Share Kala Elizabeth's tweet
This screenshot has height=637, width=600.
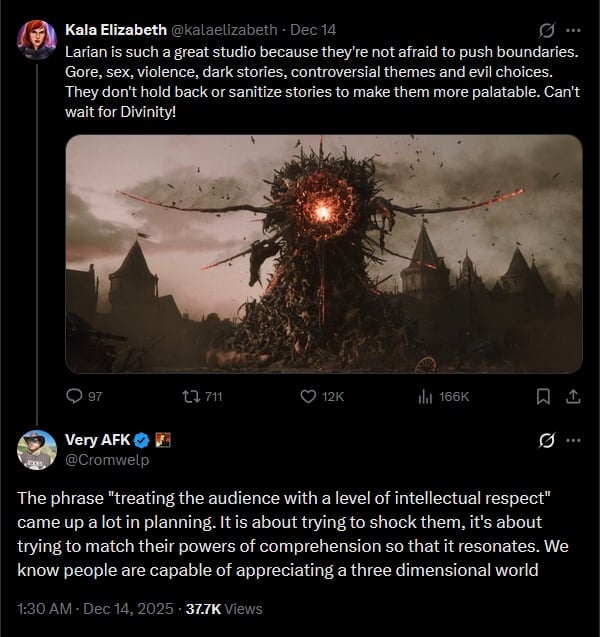[573, 397]
